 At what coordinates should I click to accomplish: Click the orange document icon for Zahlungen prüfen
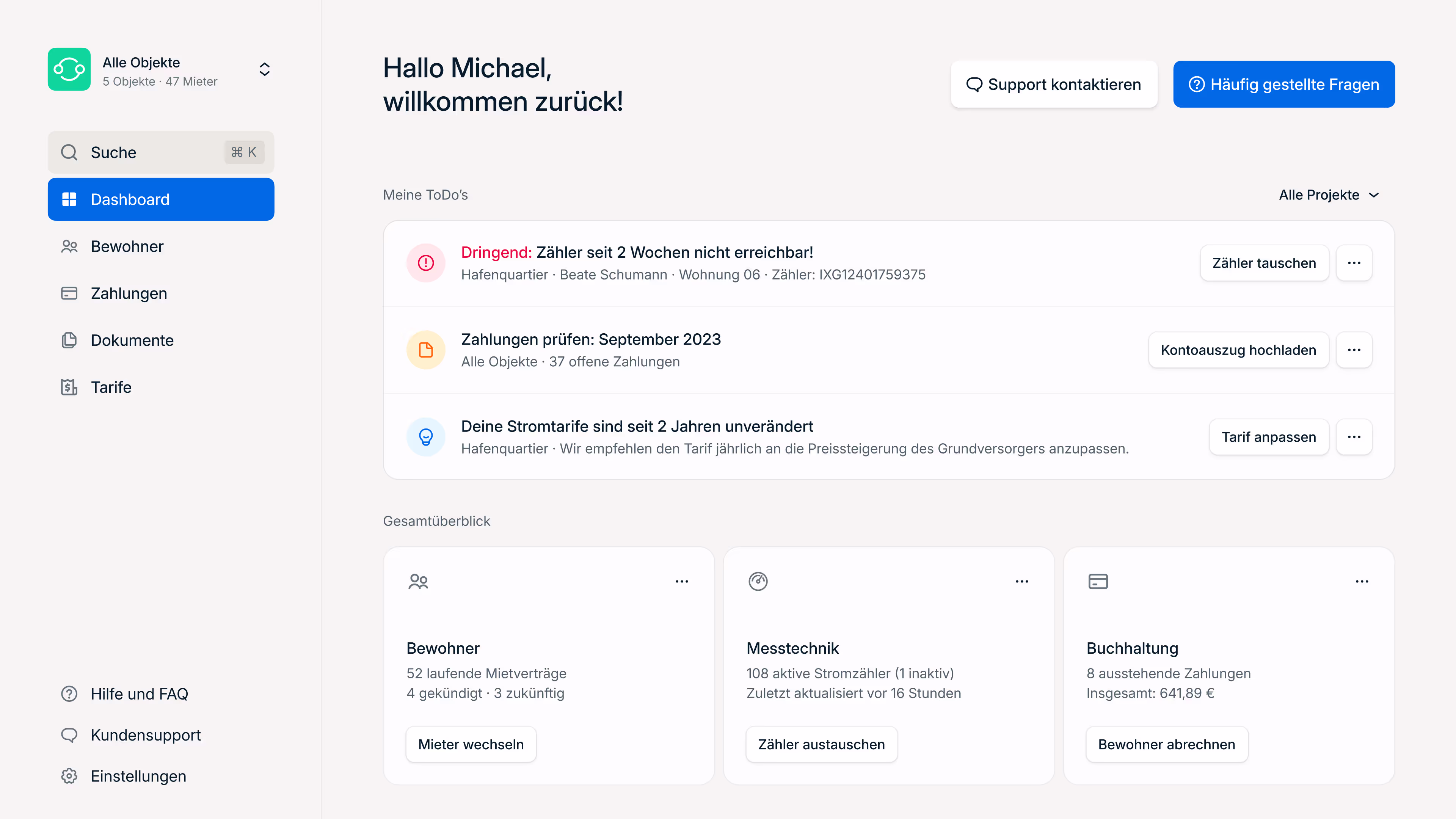(x=425, y=350)
